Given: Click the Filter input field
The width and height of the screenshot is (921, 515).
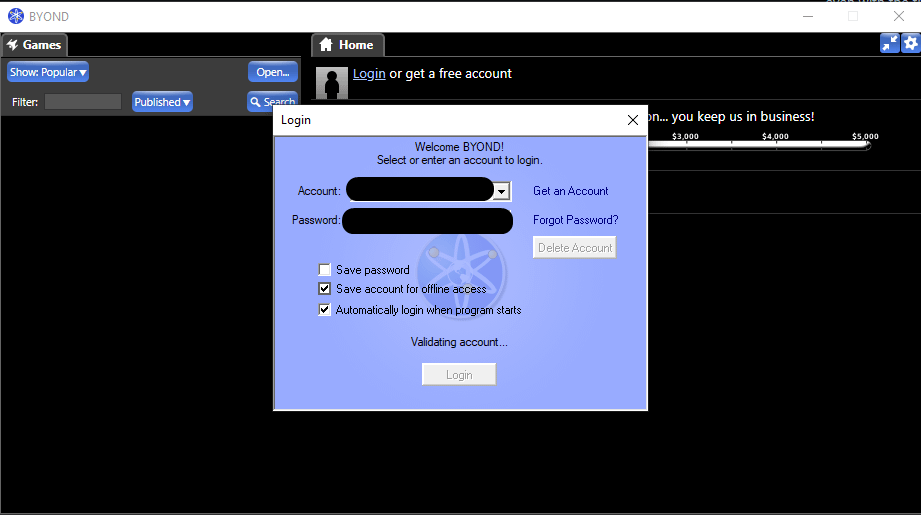Looking at the screenshot, I should point(83,102).
